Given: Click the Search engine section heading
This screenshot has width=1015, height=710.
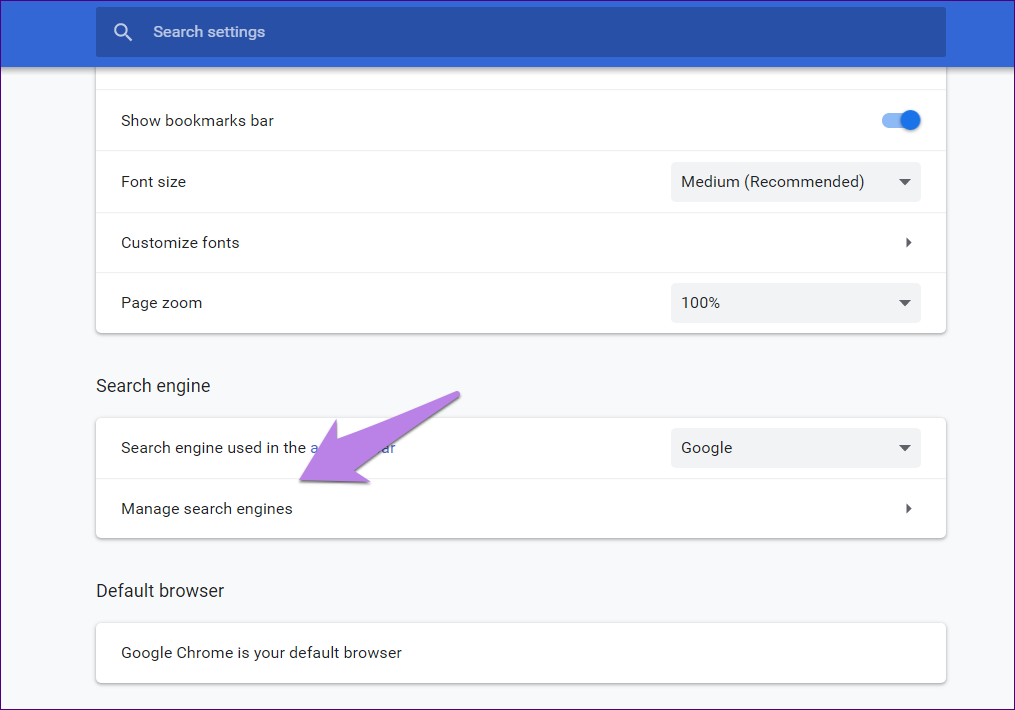Looking at the screenshot, I should point(153,386).
